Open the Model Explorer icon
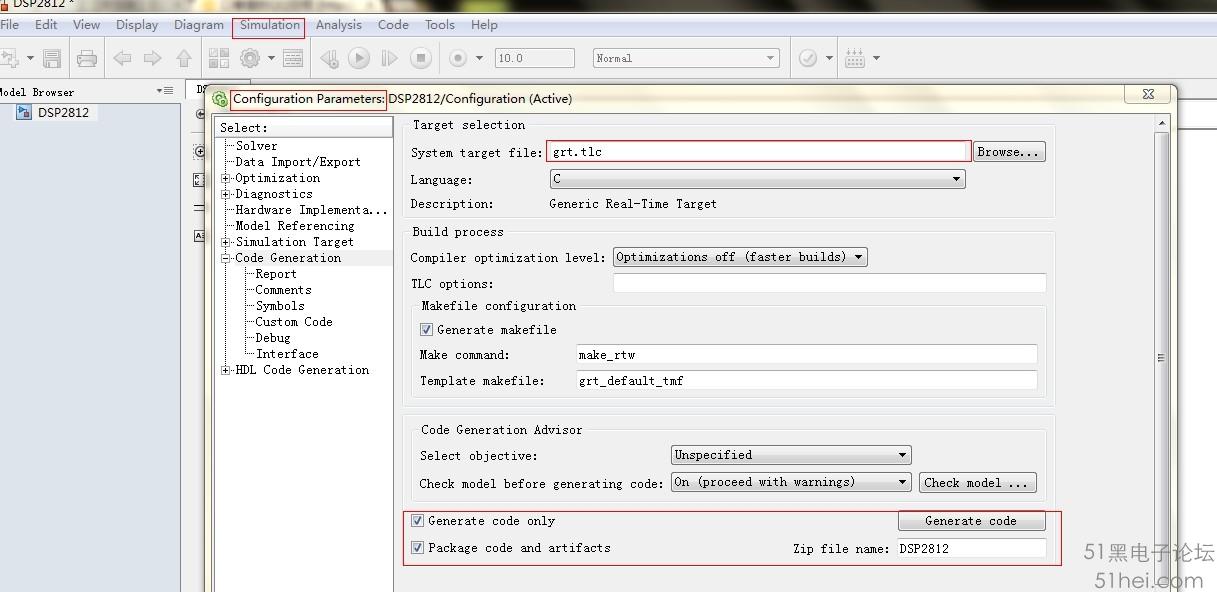The width and height of the screenshot is (1217, 592). coord(293,59)
